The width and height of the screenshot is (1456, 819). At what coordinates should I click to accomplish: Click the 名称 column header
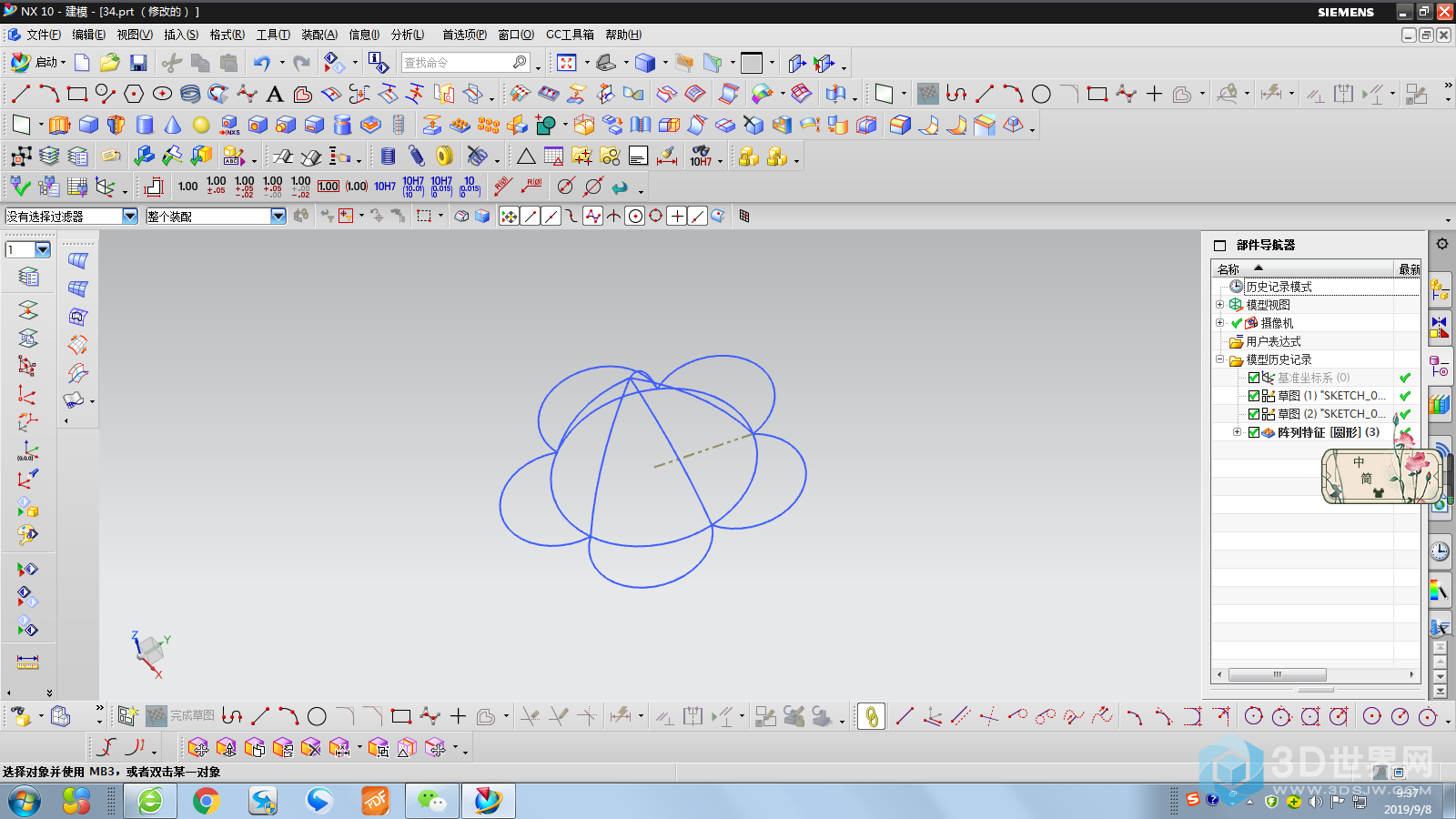1303,268
